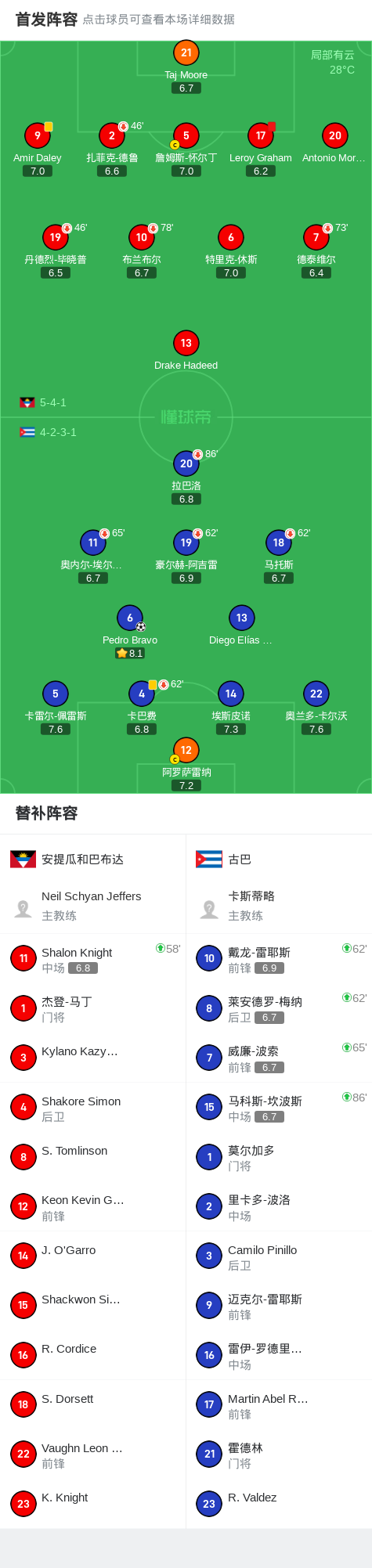Screen dimensions: 372x1568
Task: Select Pedro Bravo's number 6 player circle
Action: pyautogui.click(x=130, y=618)
